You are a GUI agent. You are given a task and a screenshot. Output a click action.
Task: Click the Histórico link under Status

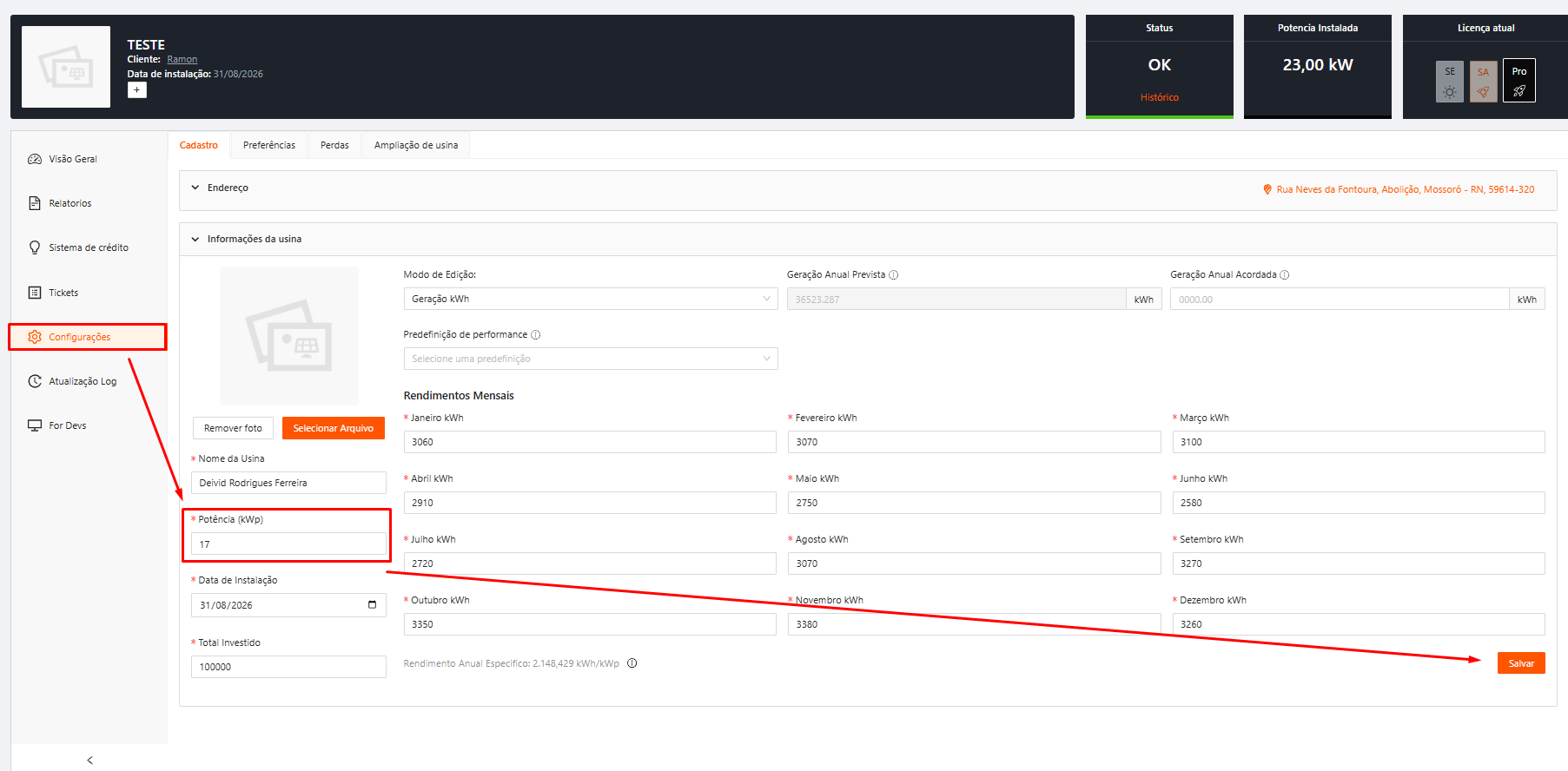pyautogui.click(x=1160, y=97)
